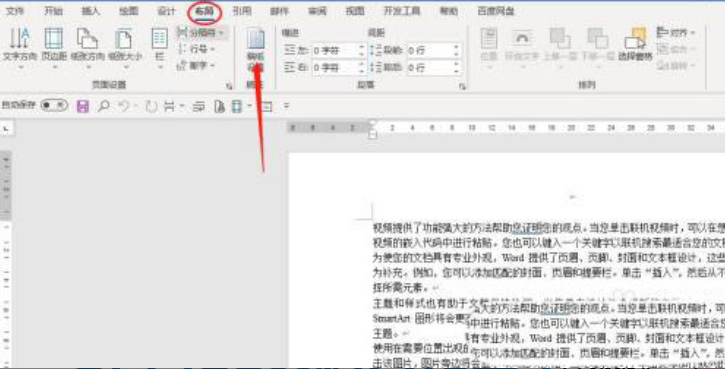Screen dimensions: 725x369
Task: Click the purple Save icon in quick access
Action: (x=83, y=106)
